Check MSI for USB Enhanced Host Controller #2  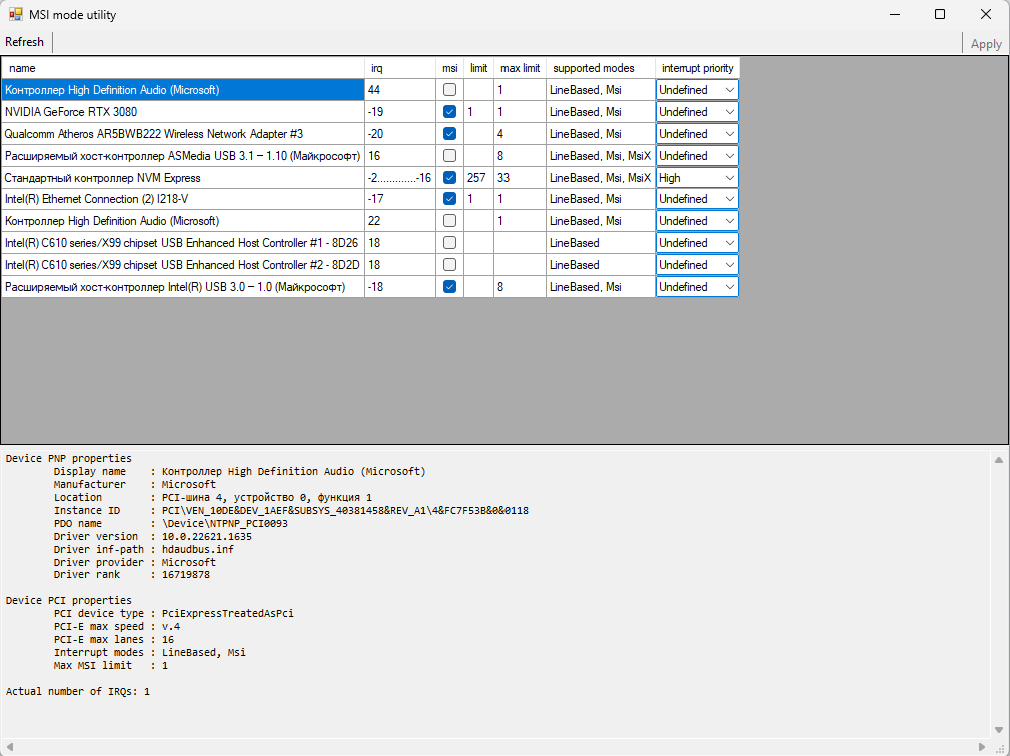450,265
